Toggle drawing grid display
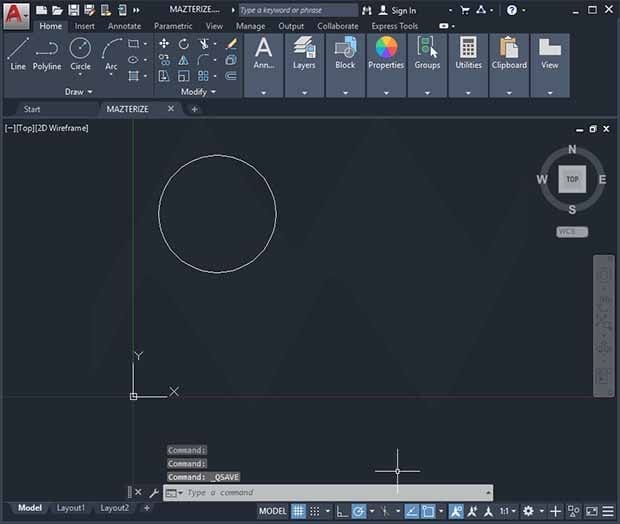Viewport: 620px width, 524px height. coord(299,511)
